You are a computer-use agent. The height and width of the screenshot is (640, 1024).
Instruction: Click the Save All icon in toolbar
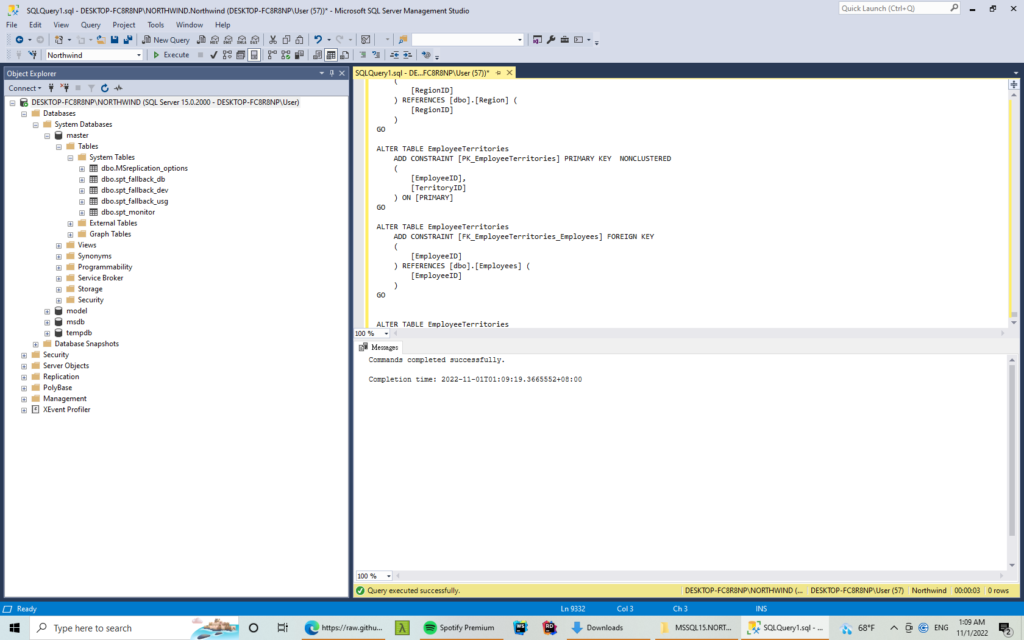coord(128,40)
